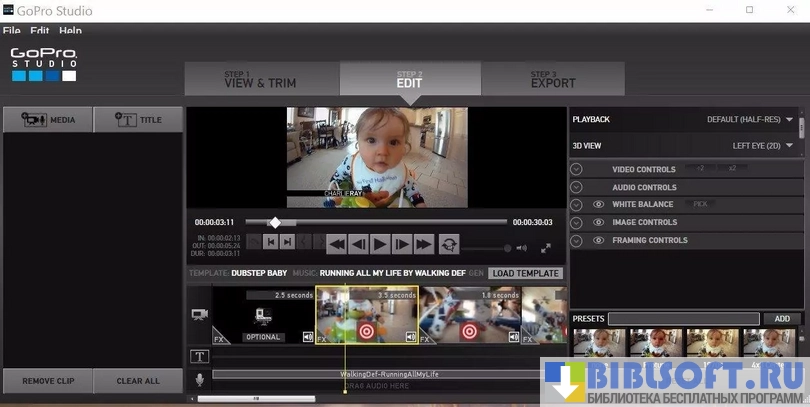Click the fast forward playback icon
The height and width of the screenshot is (407, 810).
tap(424, 243)
